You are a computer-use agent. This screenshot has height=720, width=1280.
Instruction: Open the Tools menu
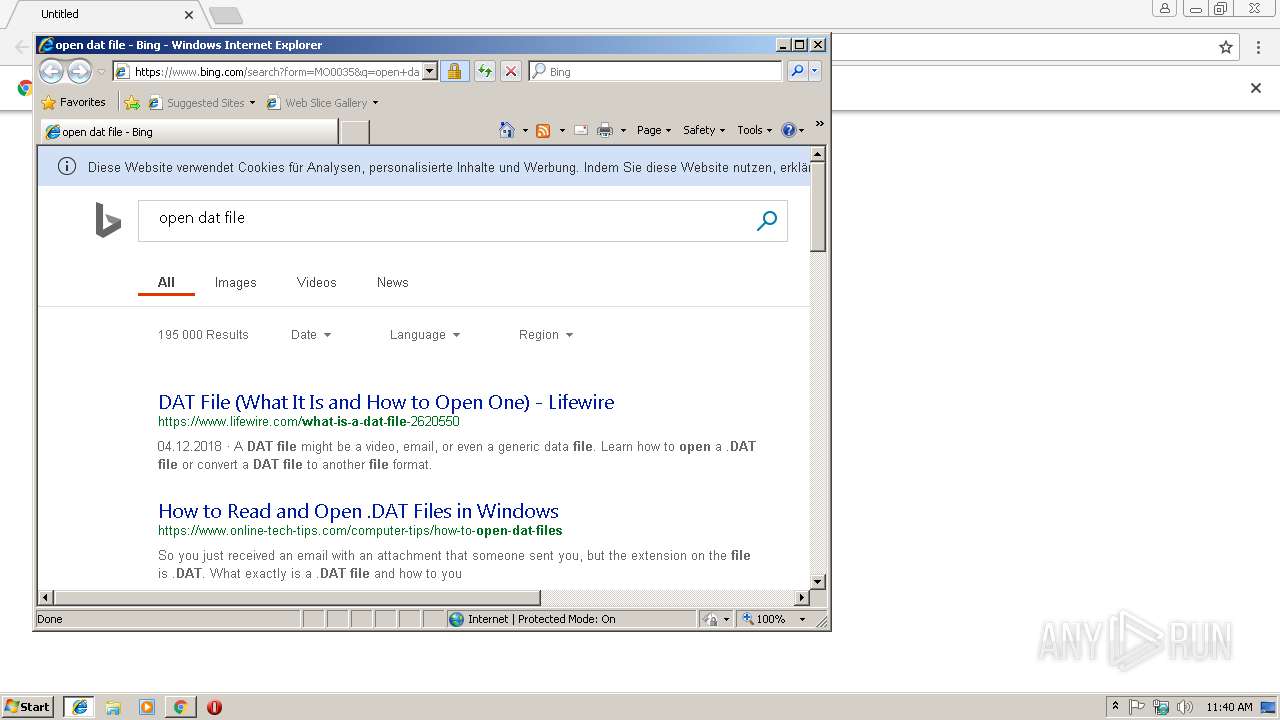click(x=755, y=130)
